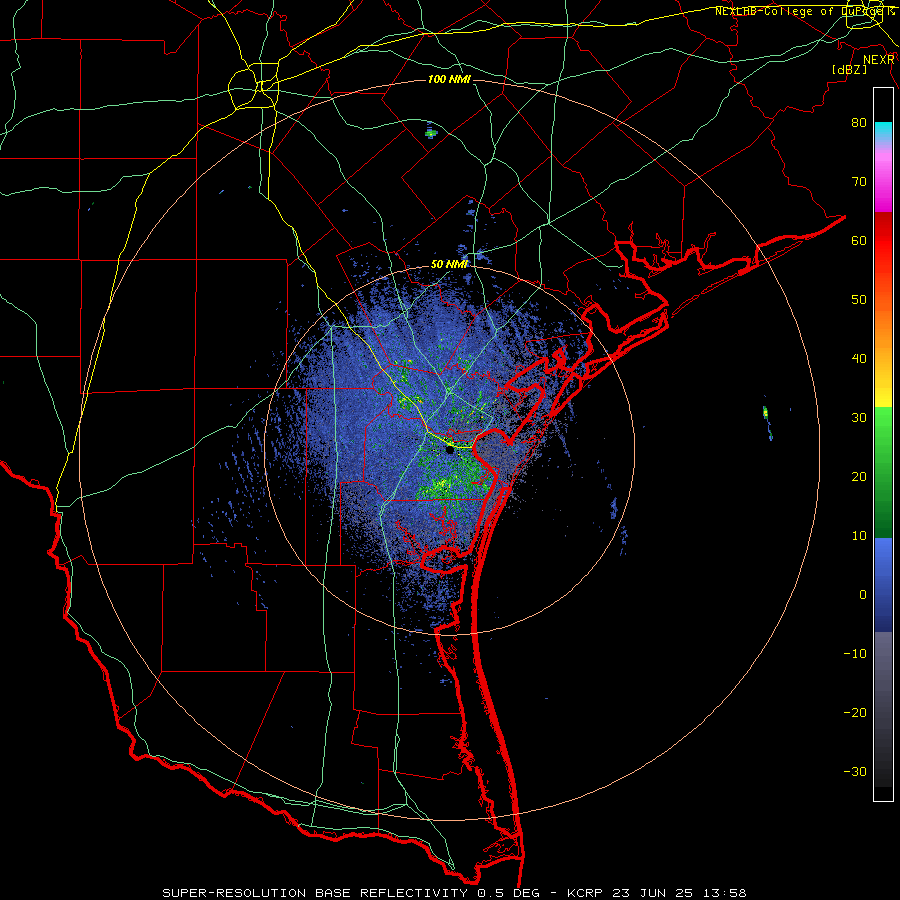Click the 80 value on the dBZ scale
Screen dimensions: 900x900
click(859, 122)
